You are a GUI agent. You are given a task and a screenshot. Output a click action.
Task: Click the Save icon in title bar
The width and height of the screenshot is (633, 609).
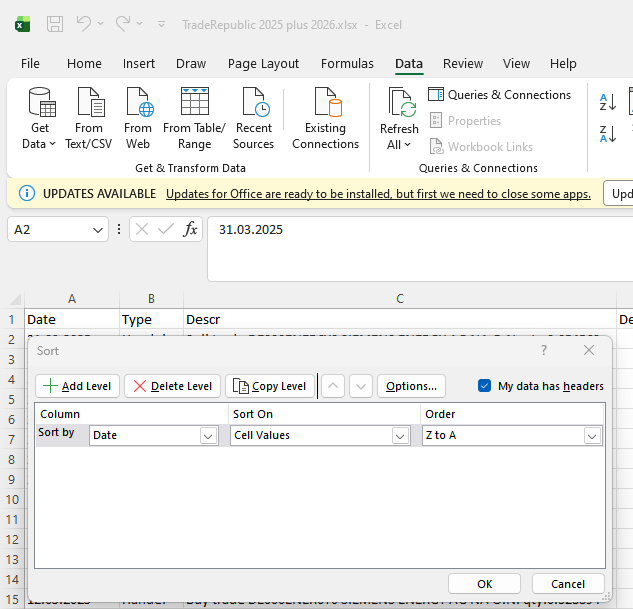click(55, 23)
